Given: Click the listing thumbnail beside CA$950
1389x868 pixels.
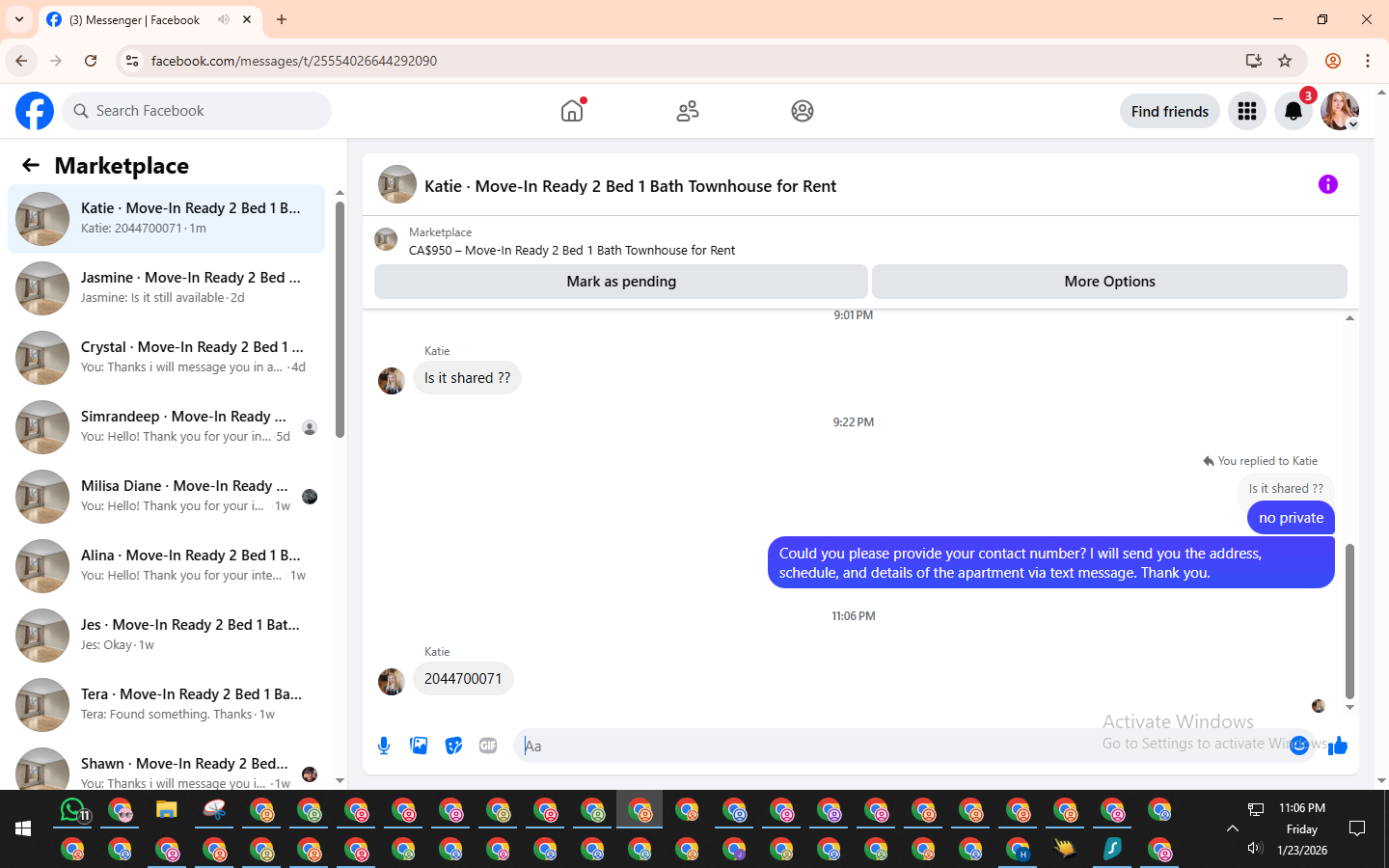Looking at the screenshot, I should (386, 239).
